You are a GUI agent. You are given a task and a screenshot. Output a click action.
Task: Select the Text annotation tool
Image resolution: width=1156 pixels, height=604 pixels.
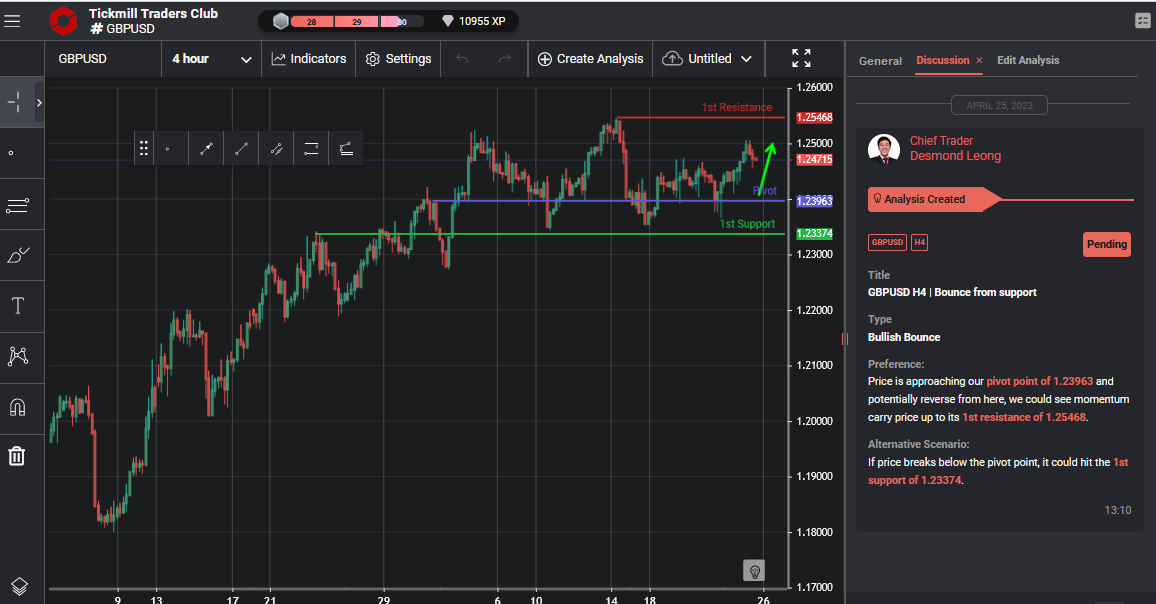(x=18, y=305)
